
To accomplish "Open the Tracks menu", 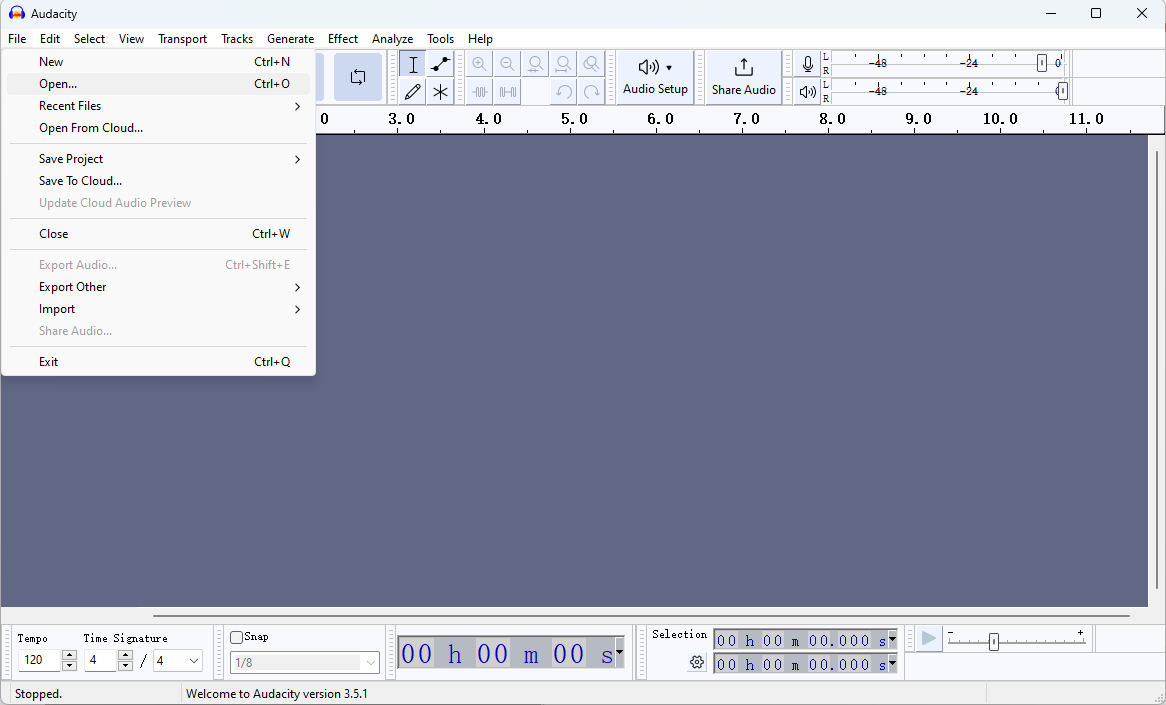I will pos(236,39).
